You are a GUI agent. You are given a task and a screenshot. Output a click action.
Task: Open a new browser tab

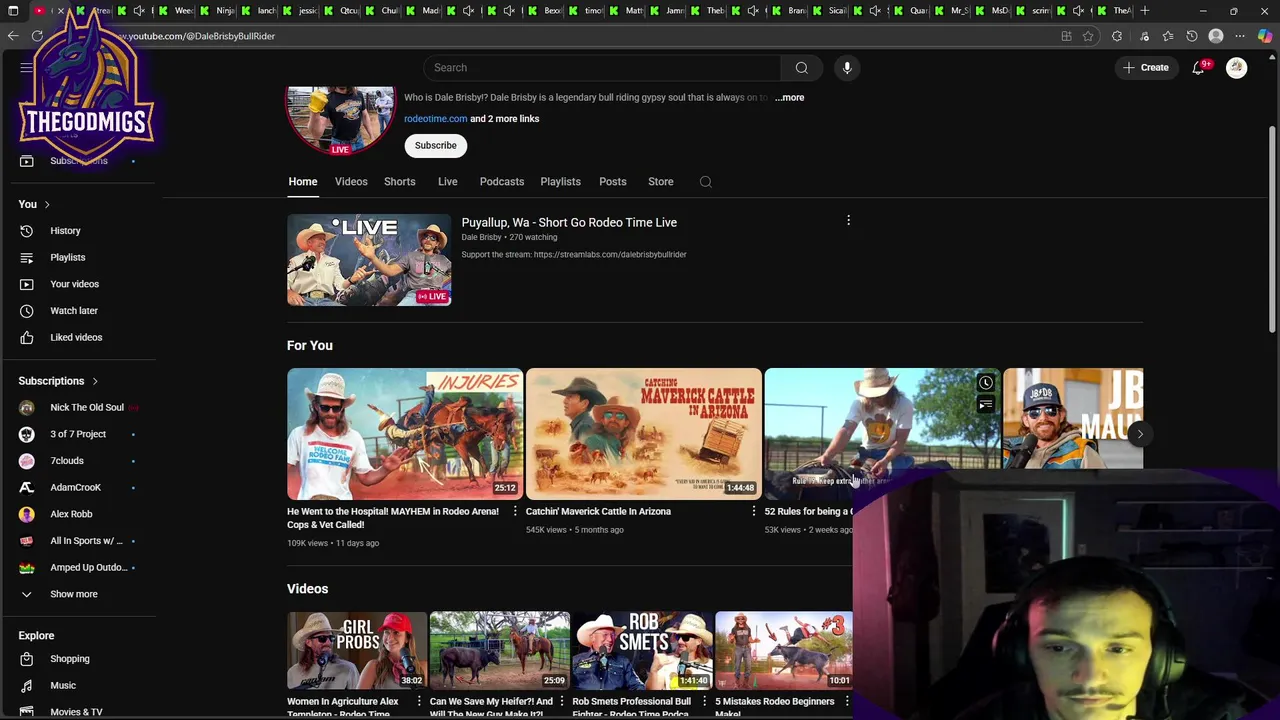[1145, 11]
